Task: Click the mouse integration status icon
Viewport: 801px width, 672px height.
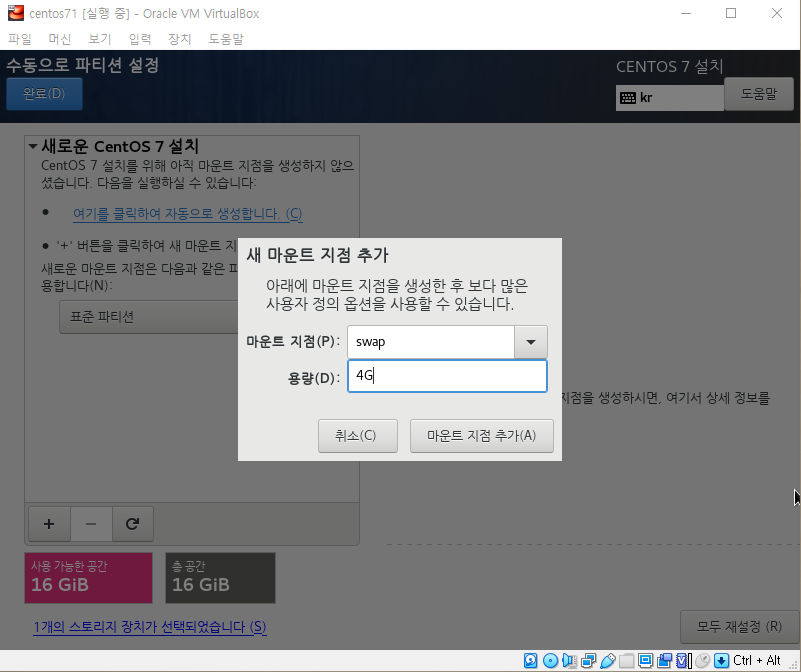Action: (x=702, y=660)
